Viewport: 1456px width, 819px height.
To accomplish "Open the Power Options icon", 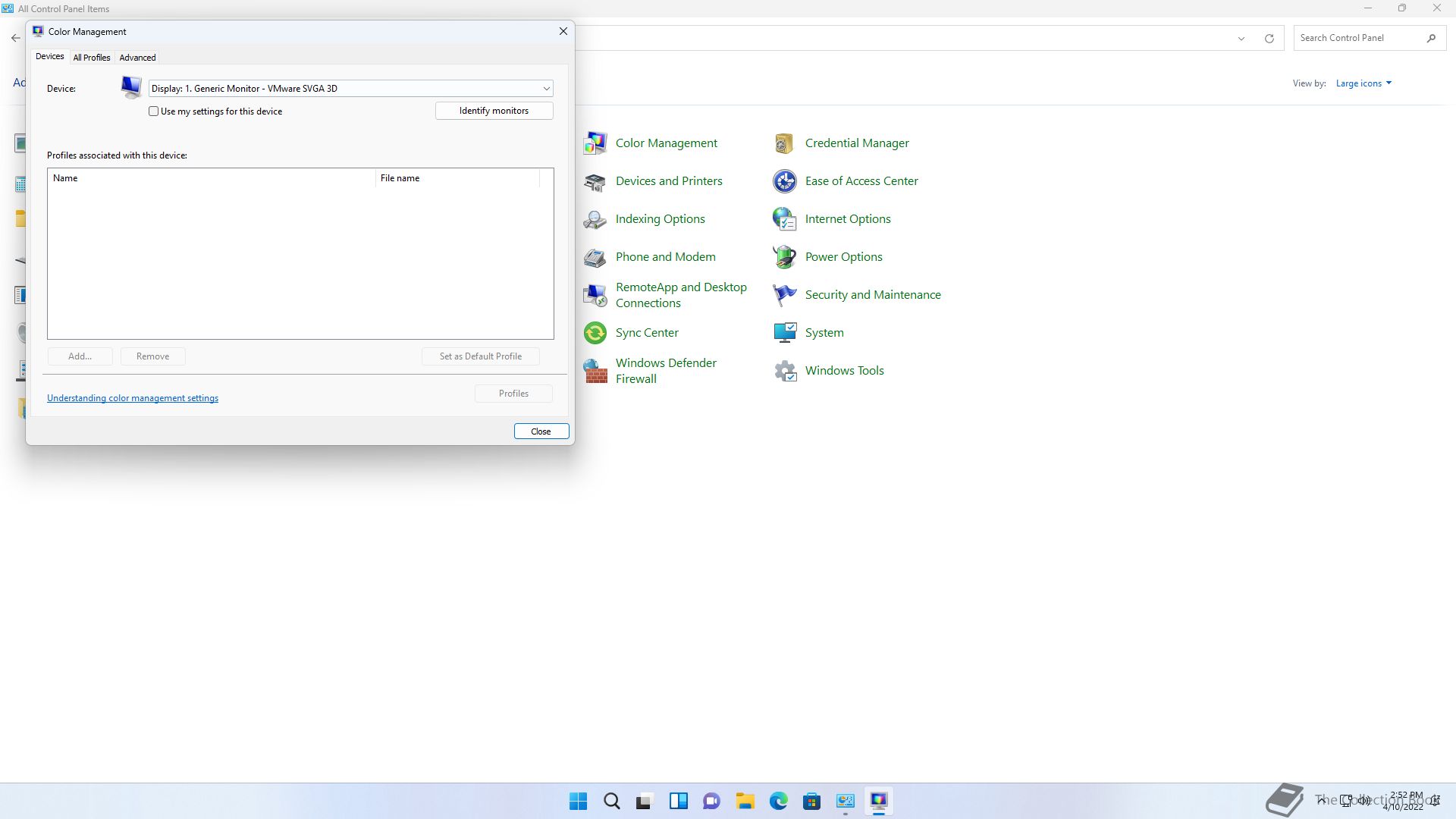I will pyautogui.click(x=785, y=257).
